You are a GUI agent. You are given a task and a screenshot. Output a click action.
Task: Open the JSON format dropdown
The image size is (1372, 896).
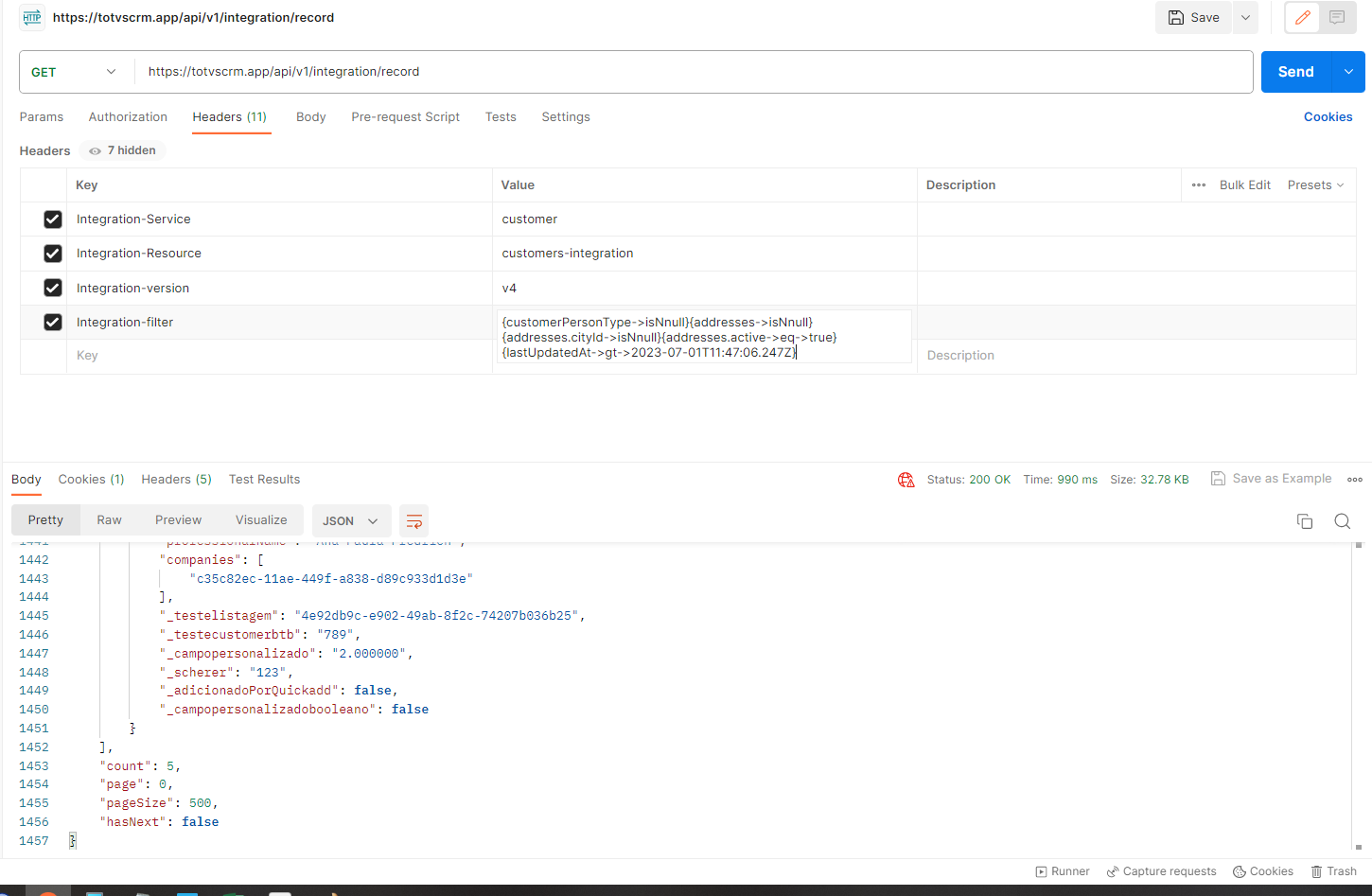point(351,521)
